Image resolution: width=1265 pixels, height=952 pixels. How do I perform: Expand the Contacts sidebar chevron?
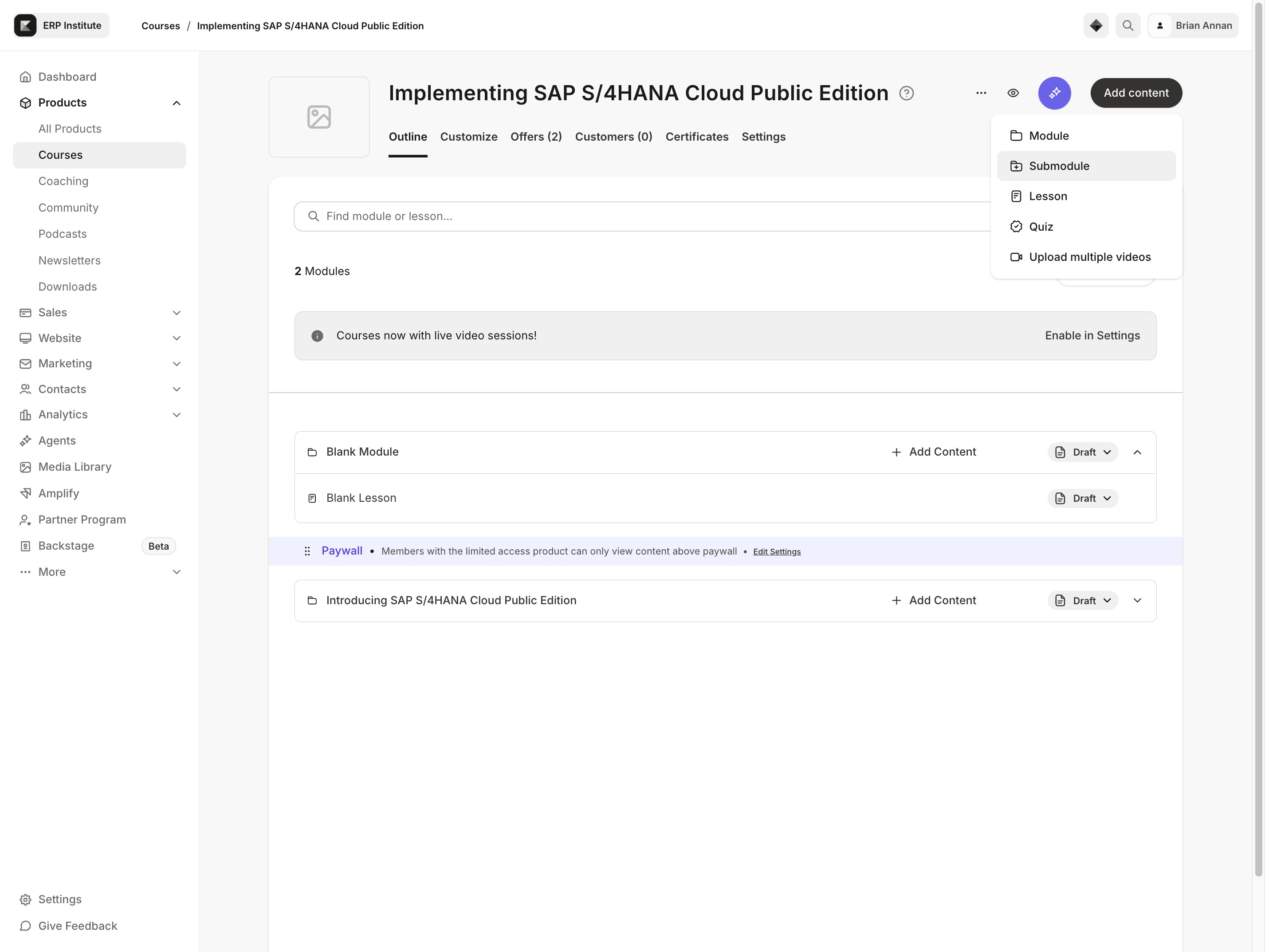click(x=177, y=389)
